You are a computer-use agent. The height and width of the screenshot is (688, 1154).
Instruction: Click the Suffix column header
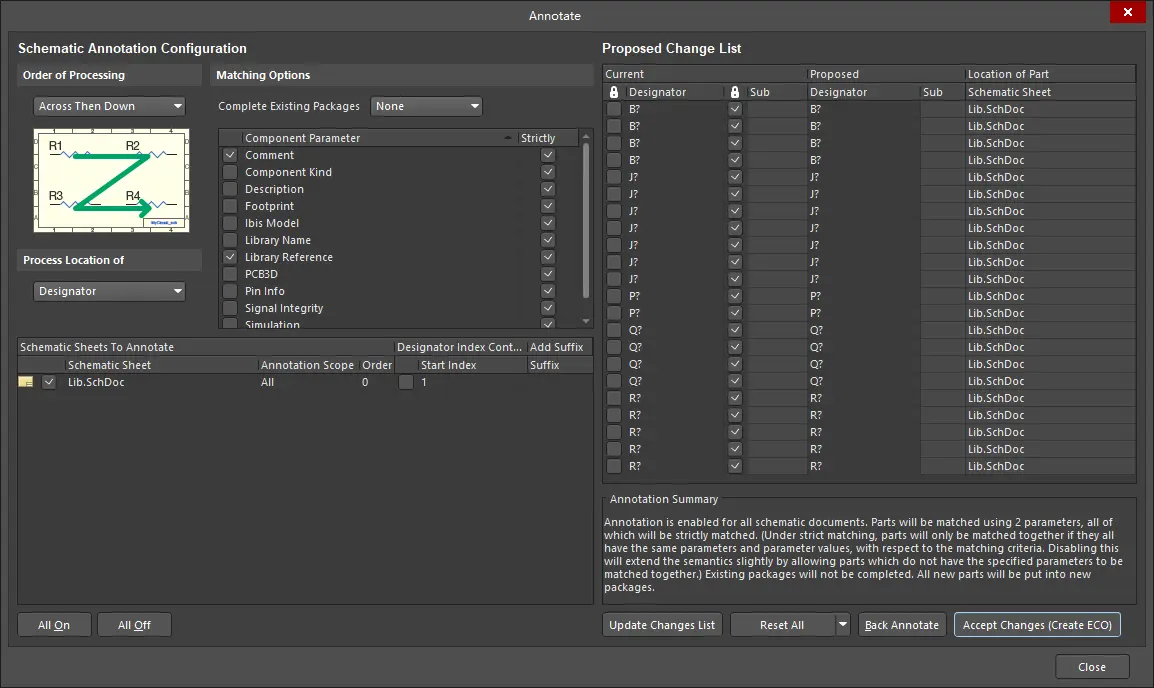(545, 365)
